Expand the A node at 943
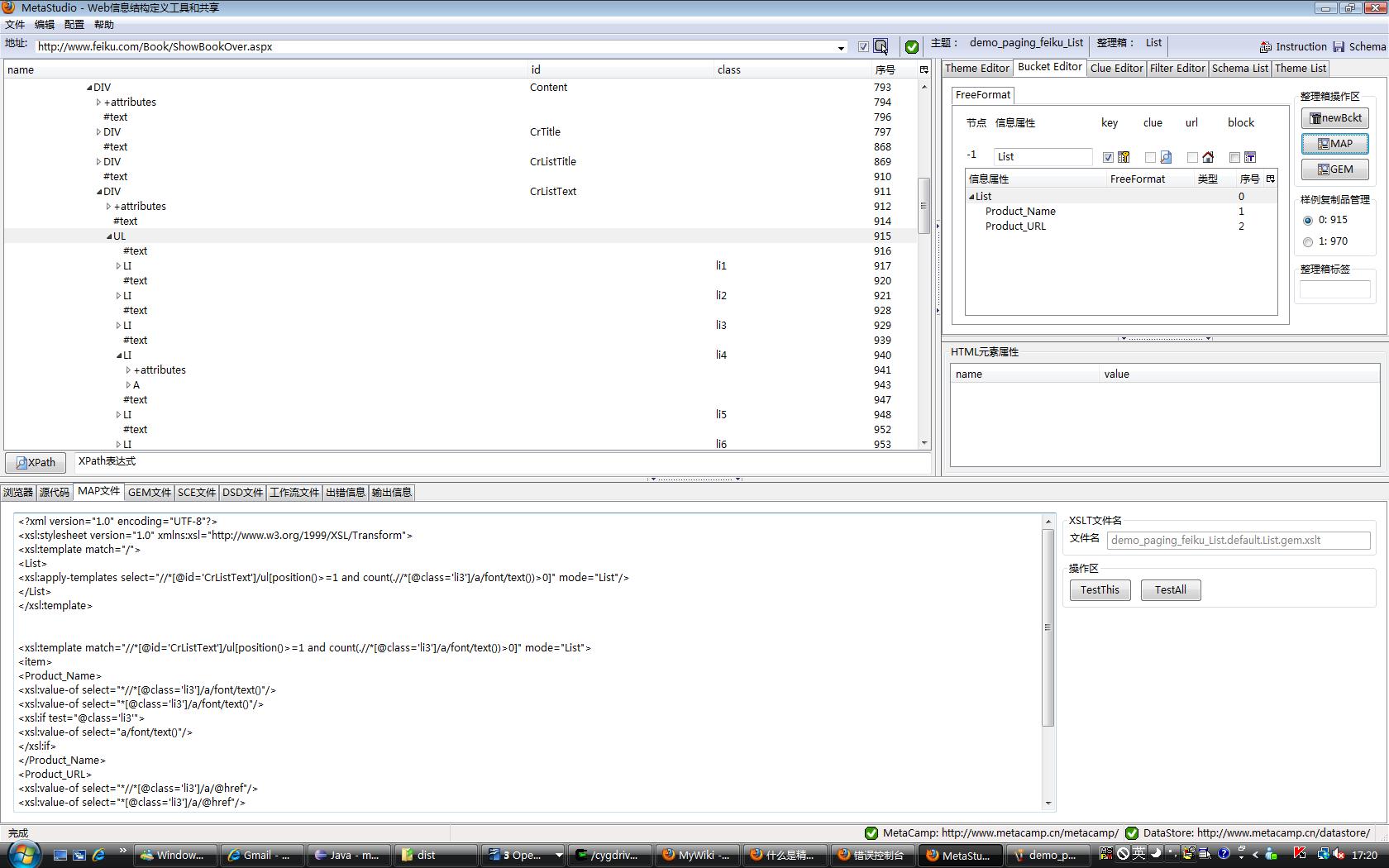 128,385
